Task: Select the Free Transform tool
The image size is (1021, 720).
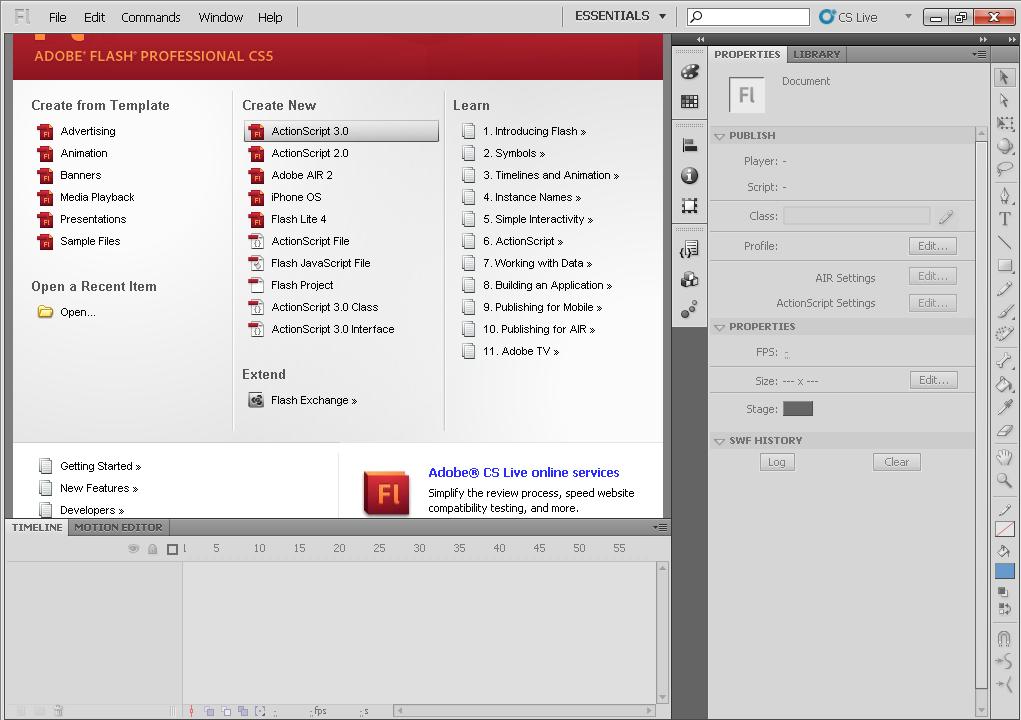Action: (x=1005, y=123)
